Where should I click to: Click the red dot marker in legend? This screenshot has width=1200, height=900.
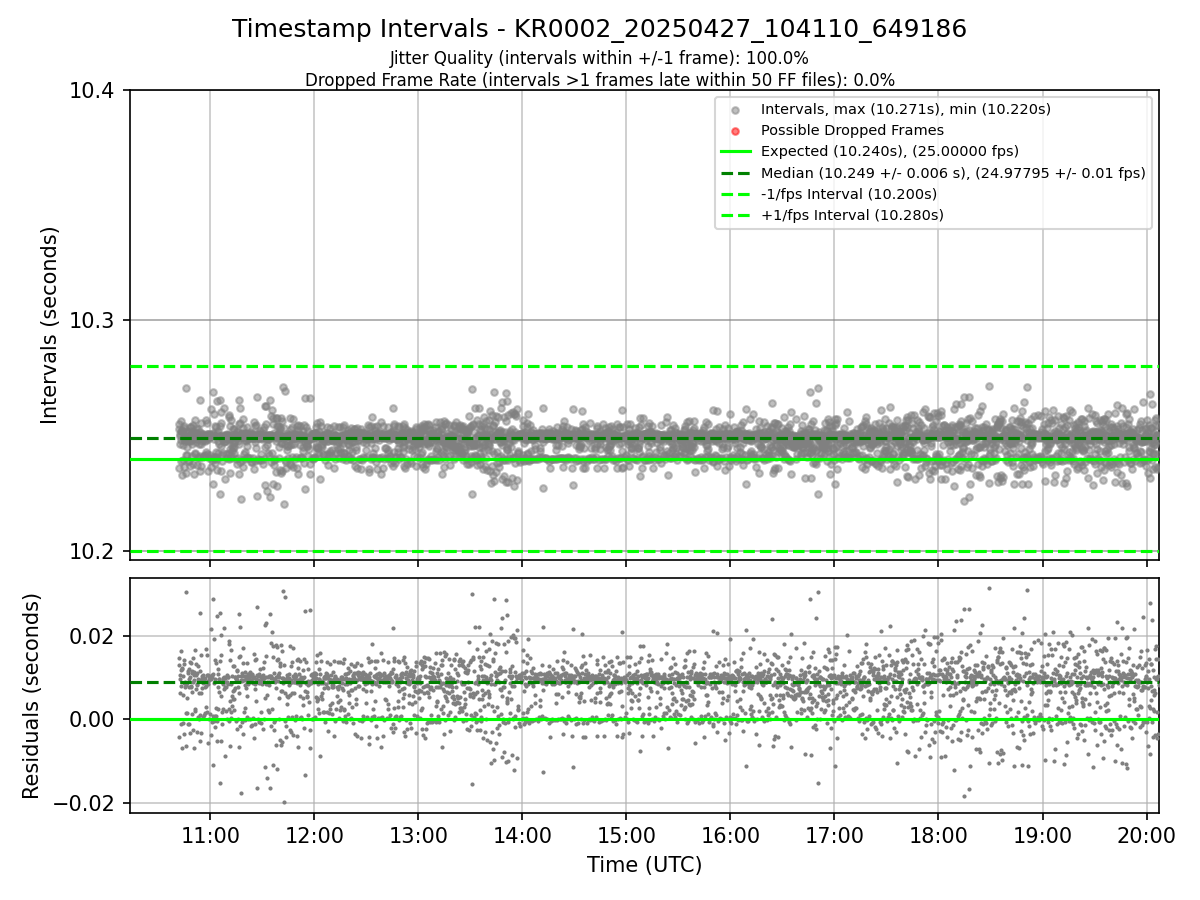736,131
